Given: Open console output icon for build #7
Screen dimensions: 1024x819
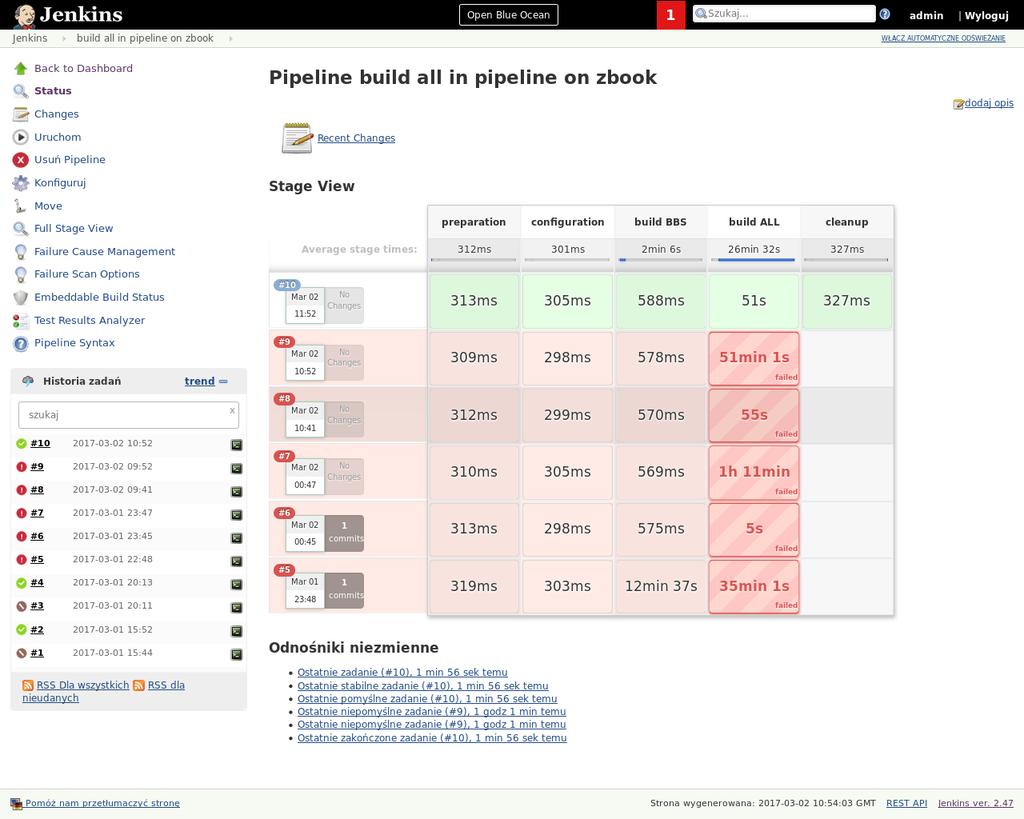Looking at the screenshot, I should [x=236, y=515].
